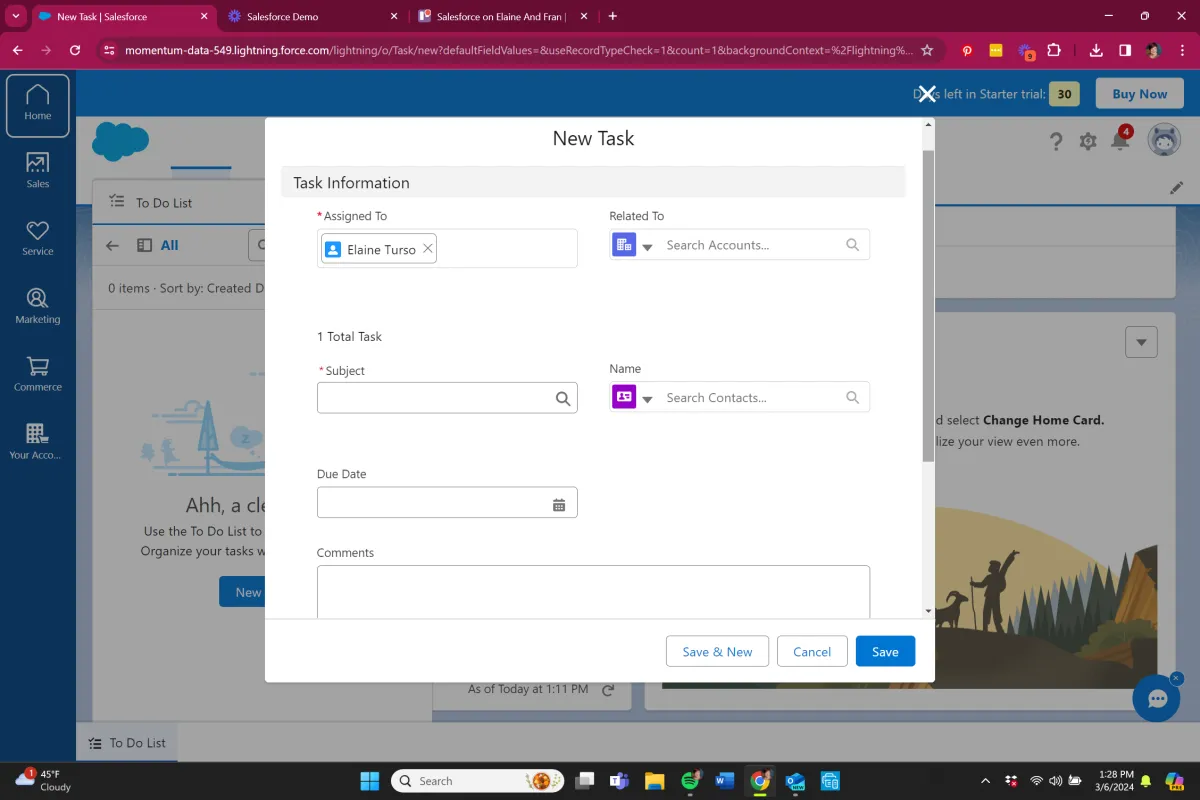Image resolution: width=1200 pixels, height=800 pixels.
Task: Click the Subject field search icon
Action: (563, 399)
